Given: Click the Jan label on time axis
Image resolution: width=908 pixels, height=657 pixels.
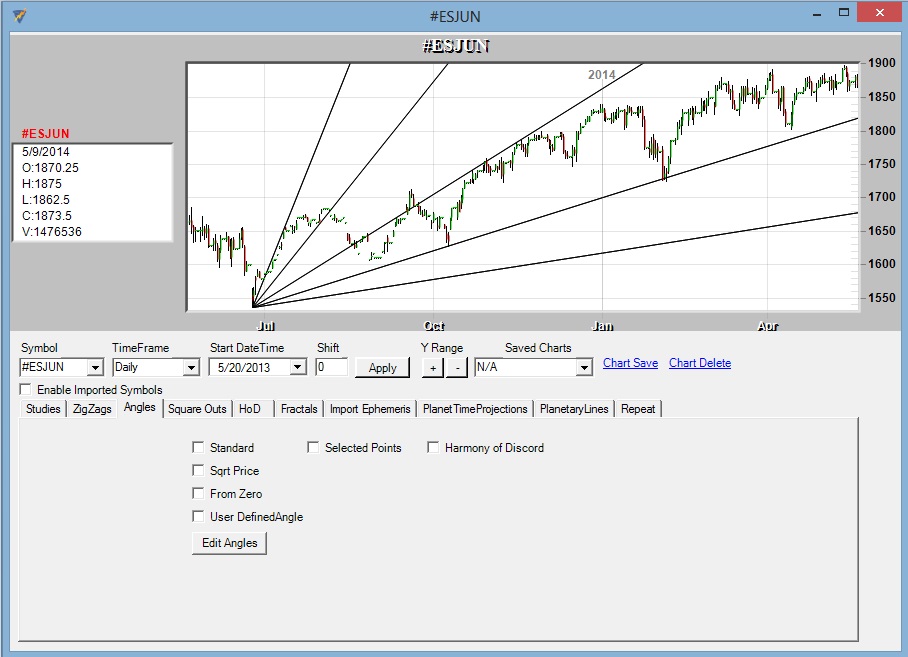Looking at the screenshot, I should tap(602, 326).
